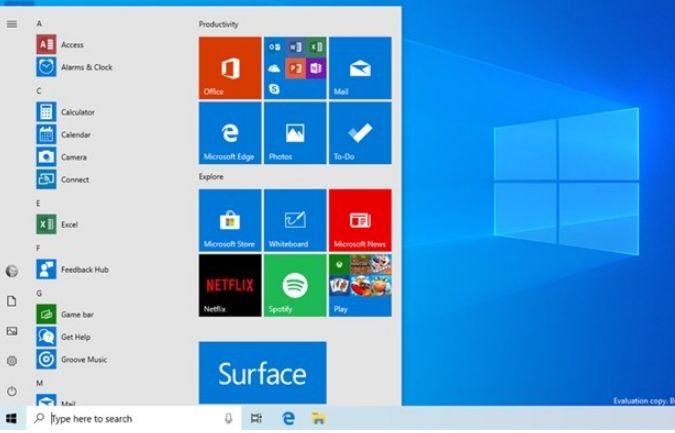675x433 pixels.
Task: Click the Power button in Start sidebar
Action: click(x=12, y=391)
